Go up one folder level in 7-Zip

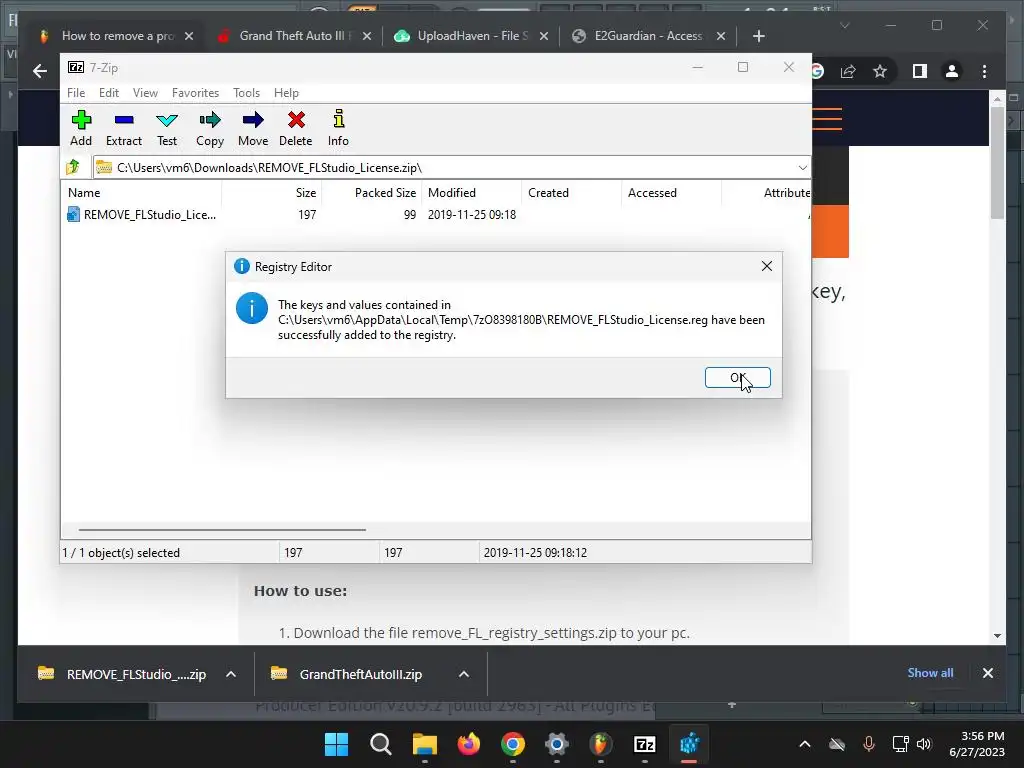[x=73, y=167]
